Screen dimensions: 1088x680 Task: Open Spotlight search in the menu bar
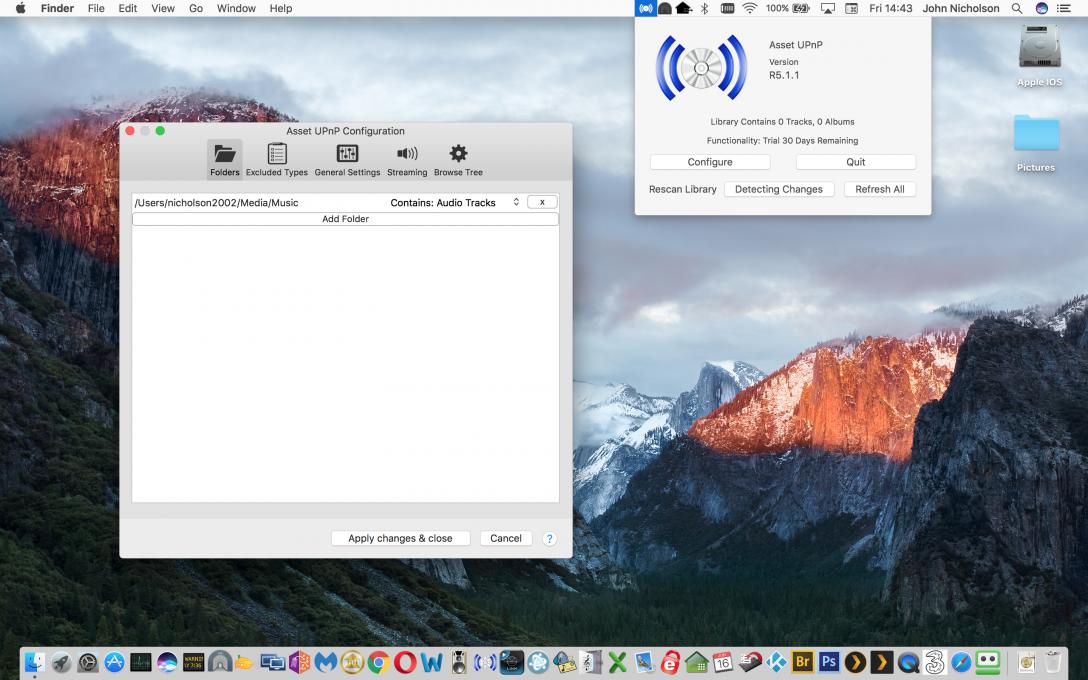coord(1017,8)
